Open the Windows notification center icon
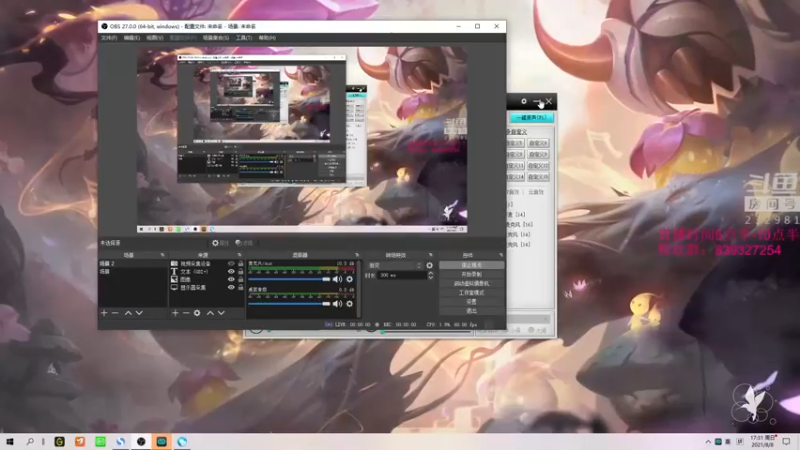The image size is (800, 450). (x=786, y=441)
